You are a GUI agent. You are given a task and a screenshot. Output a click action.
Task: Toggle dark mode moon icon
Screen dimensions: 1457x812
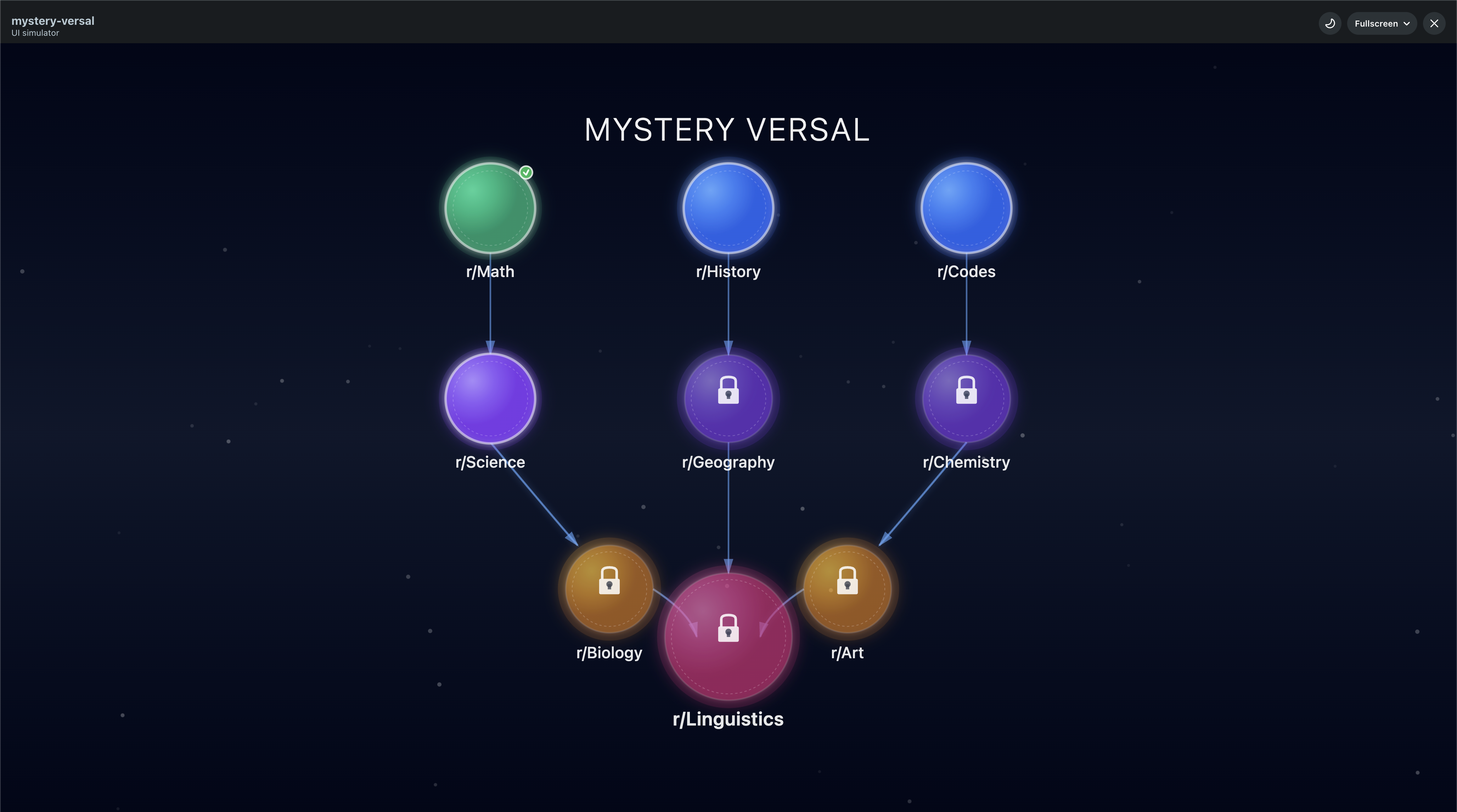point(1330,24)
